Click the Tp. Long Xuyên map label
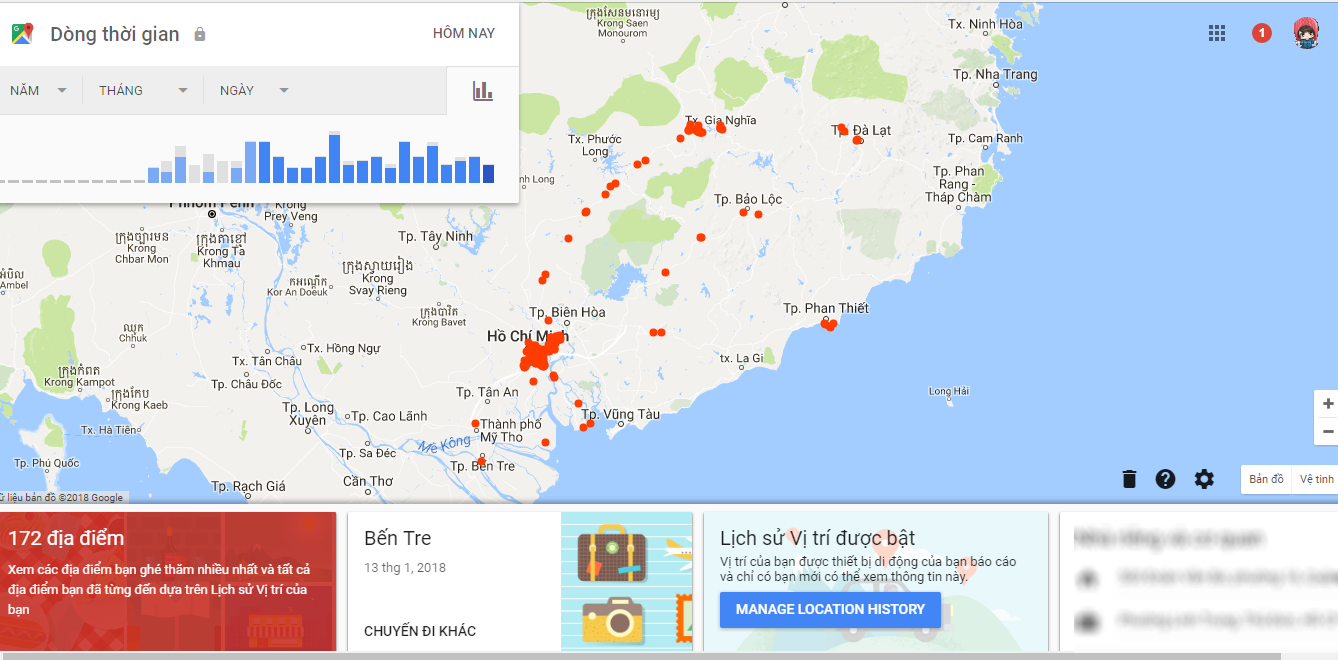 307,414
